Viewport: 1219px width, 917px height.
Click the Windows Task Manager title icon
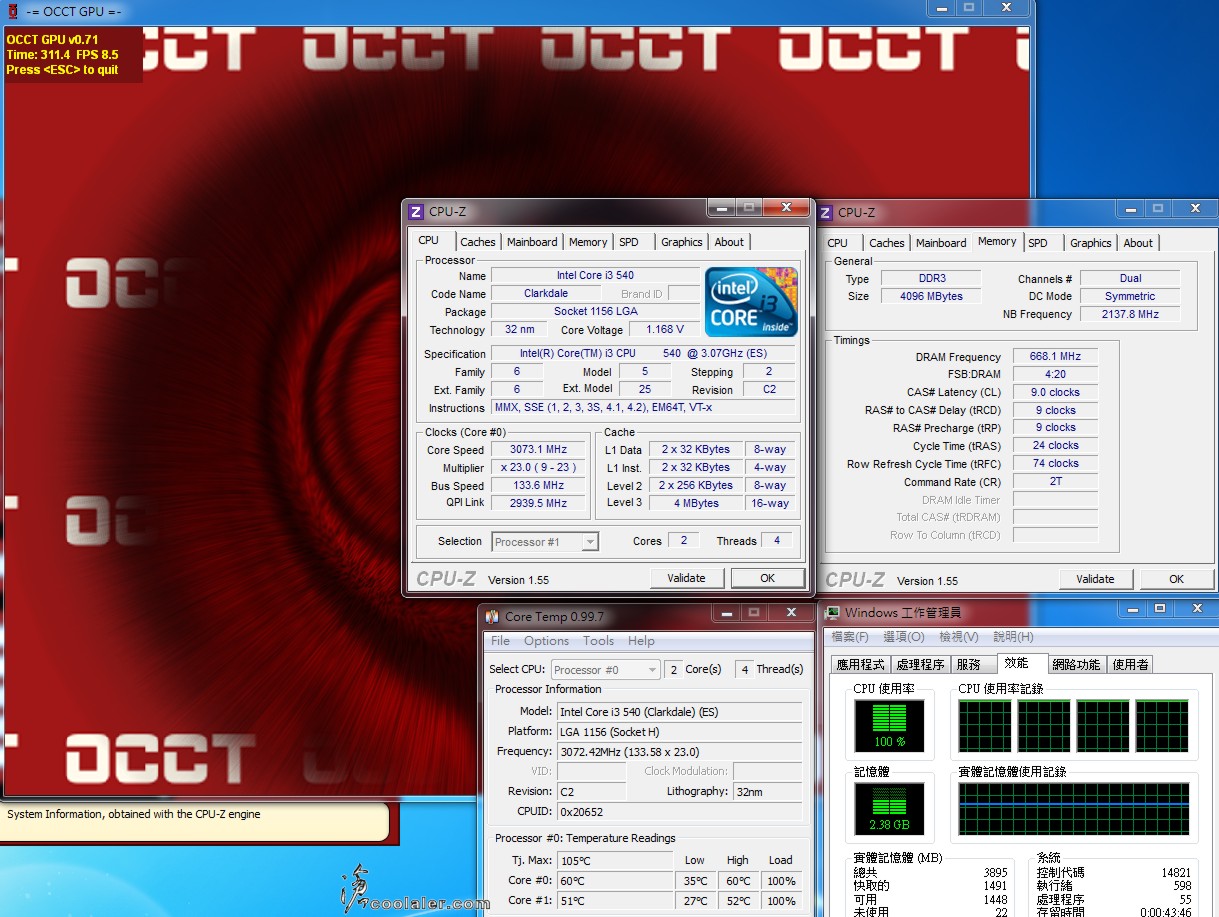(832, 613)
